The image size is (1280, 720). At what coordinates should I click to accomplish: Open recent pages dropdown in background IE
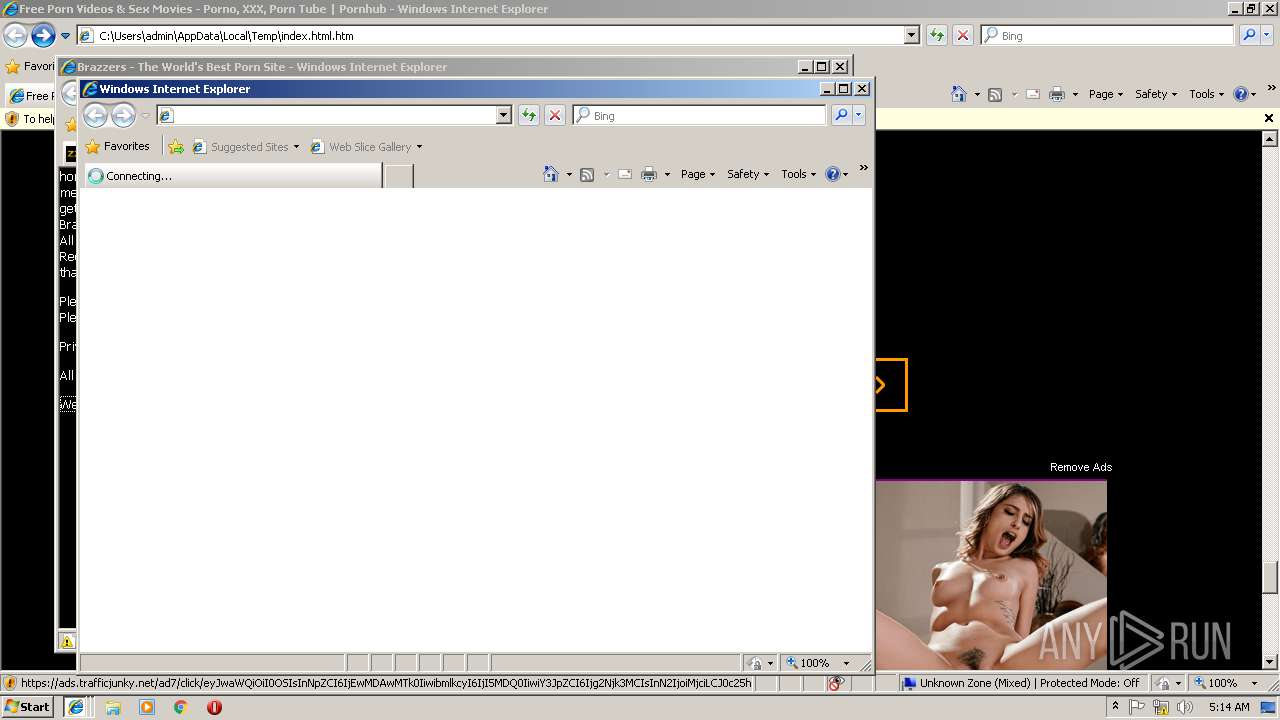point(66,36)
